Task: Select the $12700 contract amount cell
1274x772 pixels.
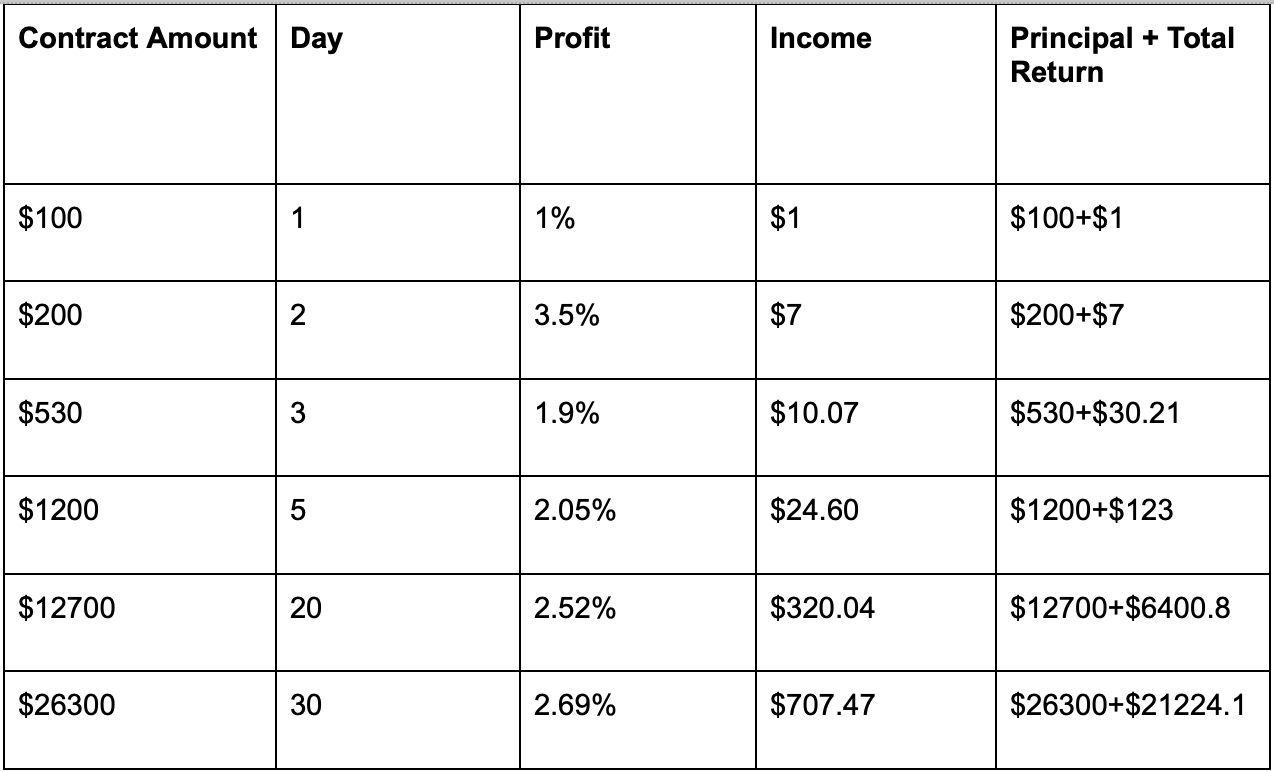Action: [x=140, y=622]
